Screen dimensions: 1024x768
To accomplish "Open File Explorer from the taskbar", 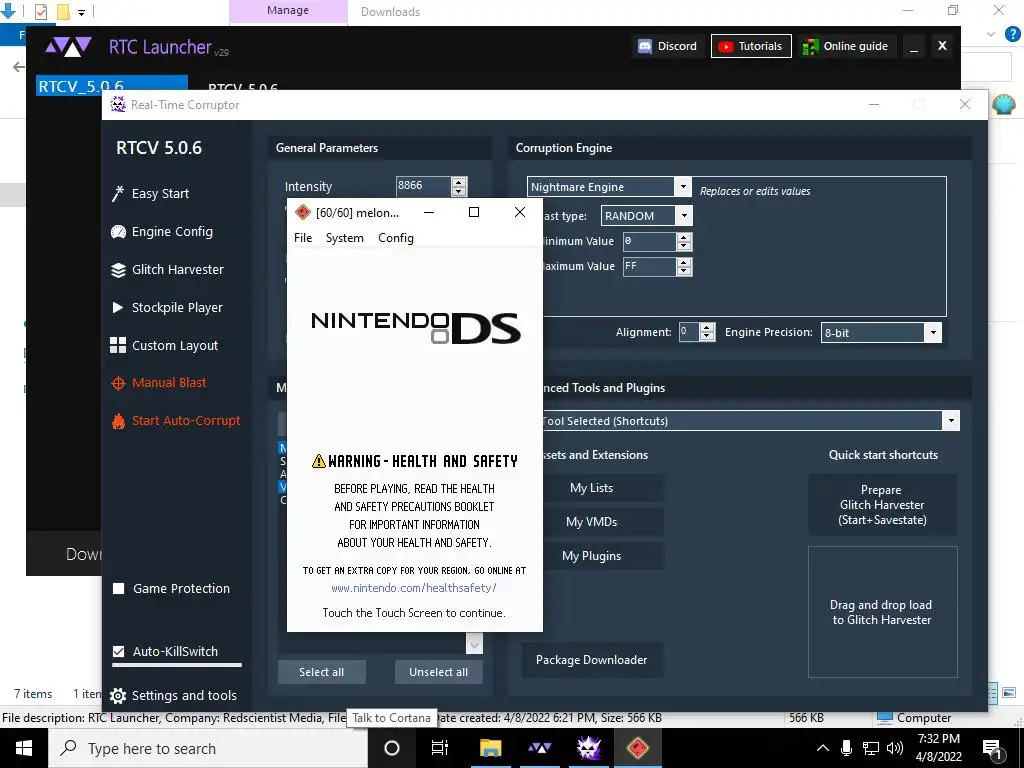I will click(490, 748).
